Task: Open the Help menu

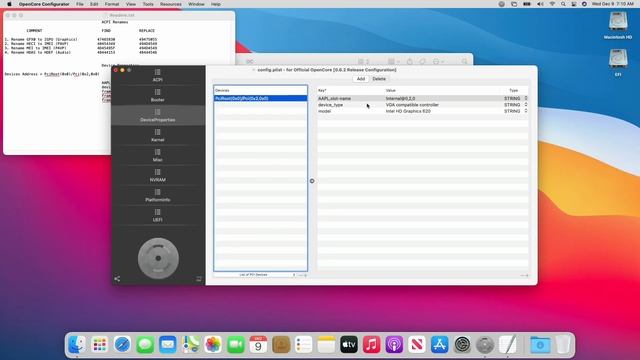Action: [216, 4]
